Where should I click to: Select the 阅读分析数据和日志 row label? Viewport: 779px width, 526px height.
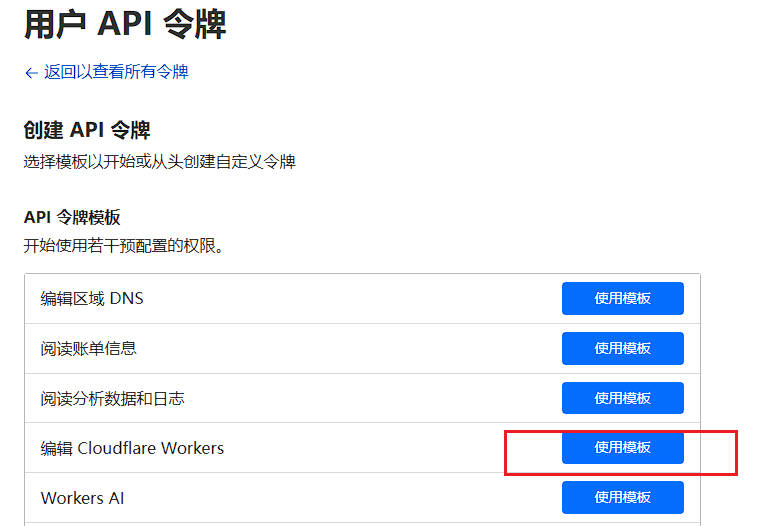[x=112, y=398]
